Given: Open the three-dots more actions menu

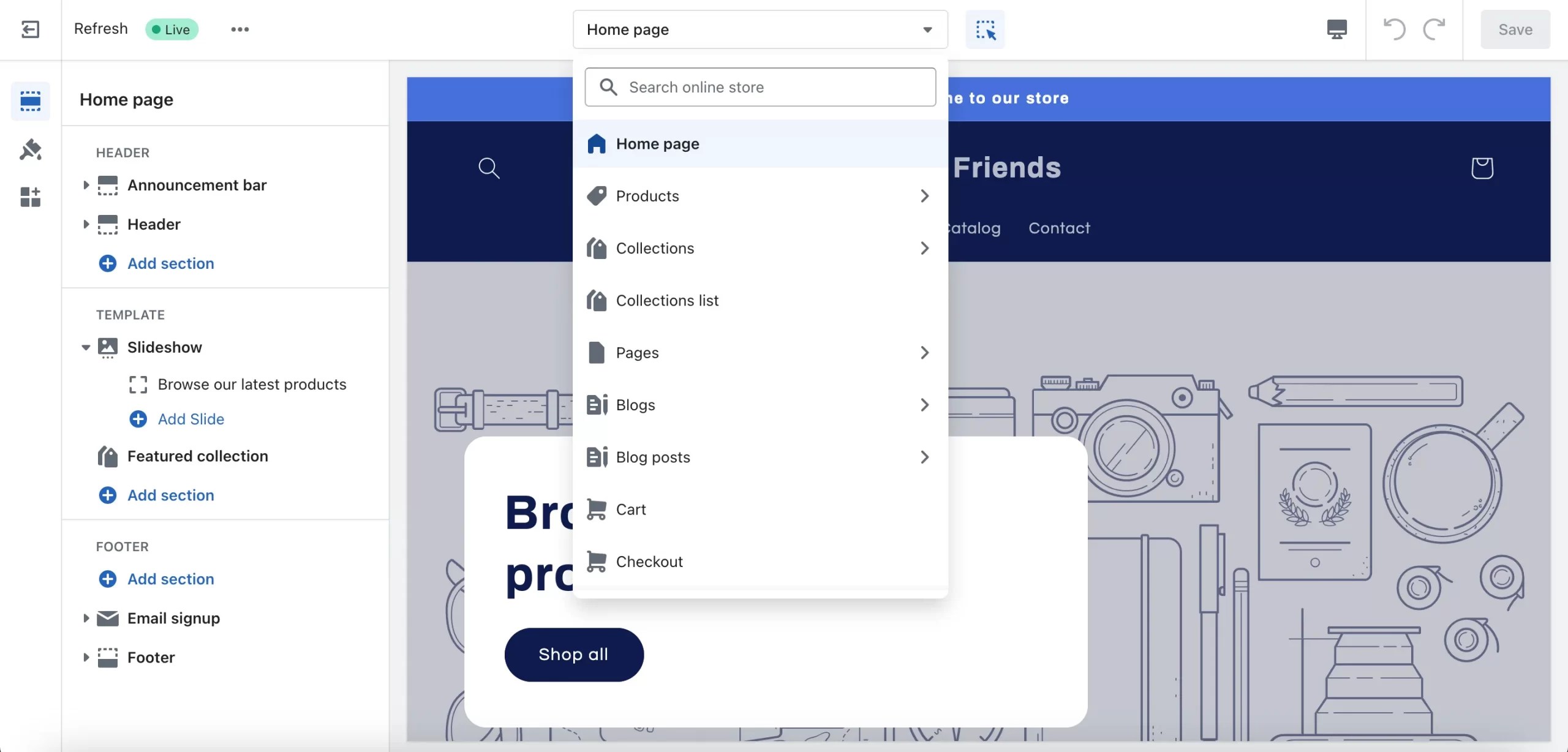Looking at the screenshot, I should [239, 29].
